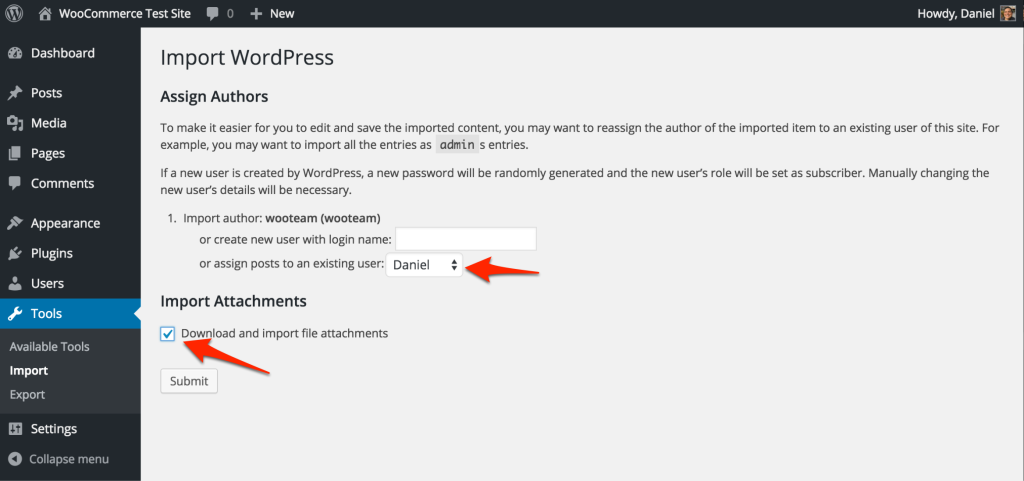Collapse the admin sidebar menu
Image resolution: width=1024 pixels, height=481 pixels.
tap(59, 459)
